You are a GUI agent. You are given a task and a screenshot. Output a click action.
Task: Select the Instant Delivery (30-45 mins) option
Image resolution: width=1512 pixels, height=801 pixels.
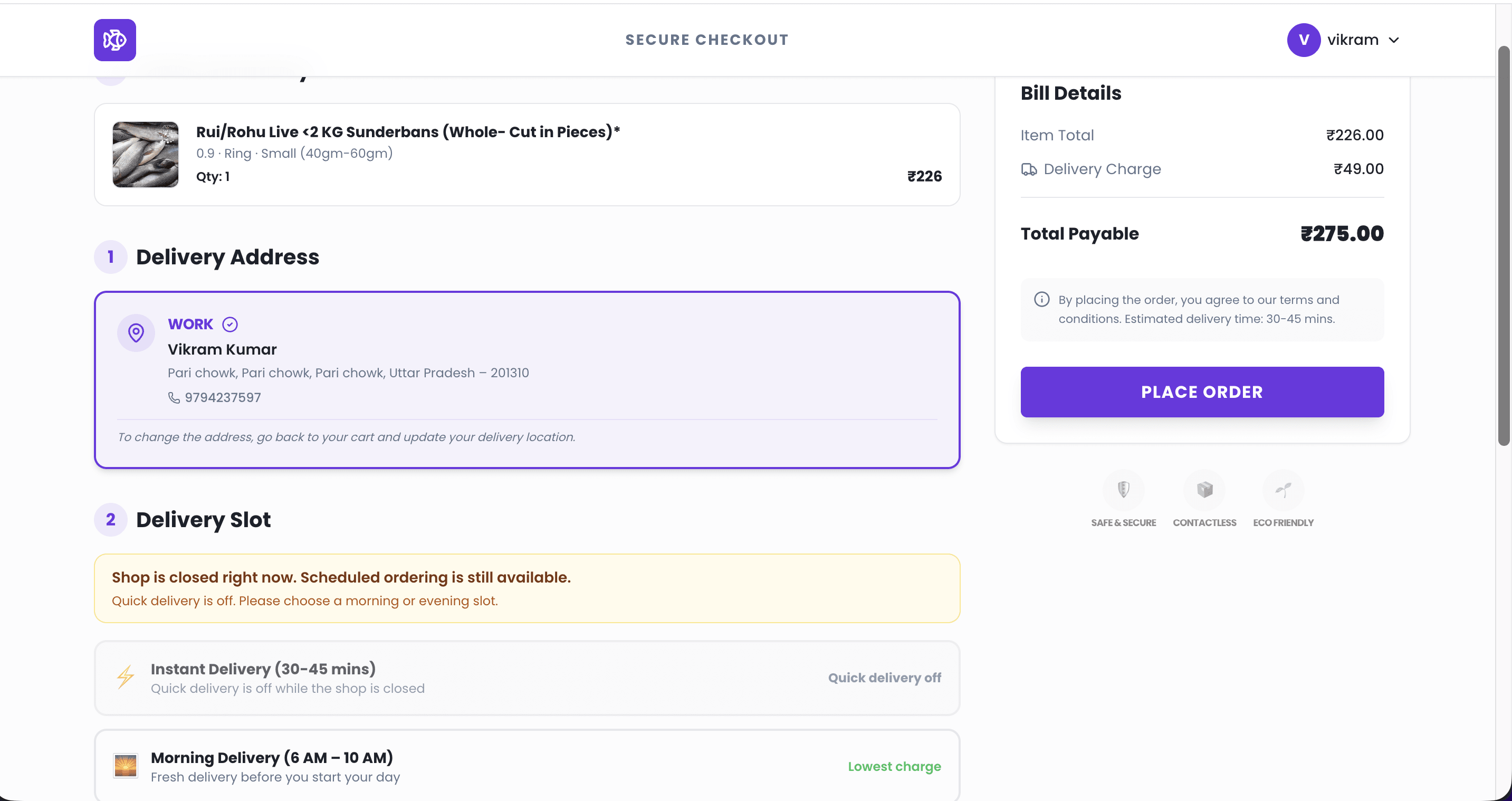coord(527,678)
